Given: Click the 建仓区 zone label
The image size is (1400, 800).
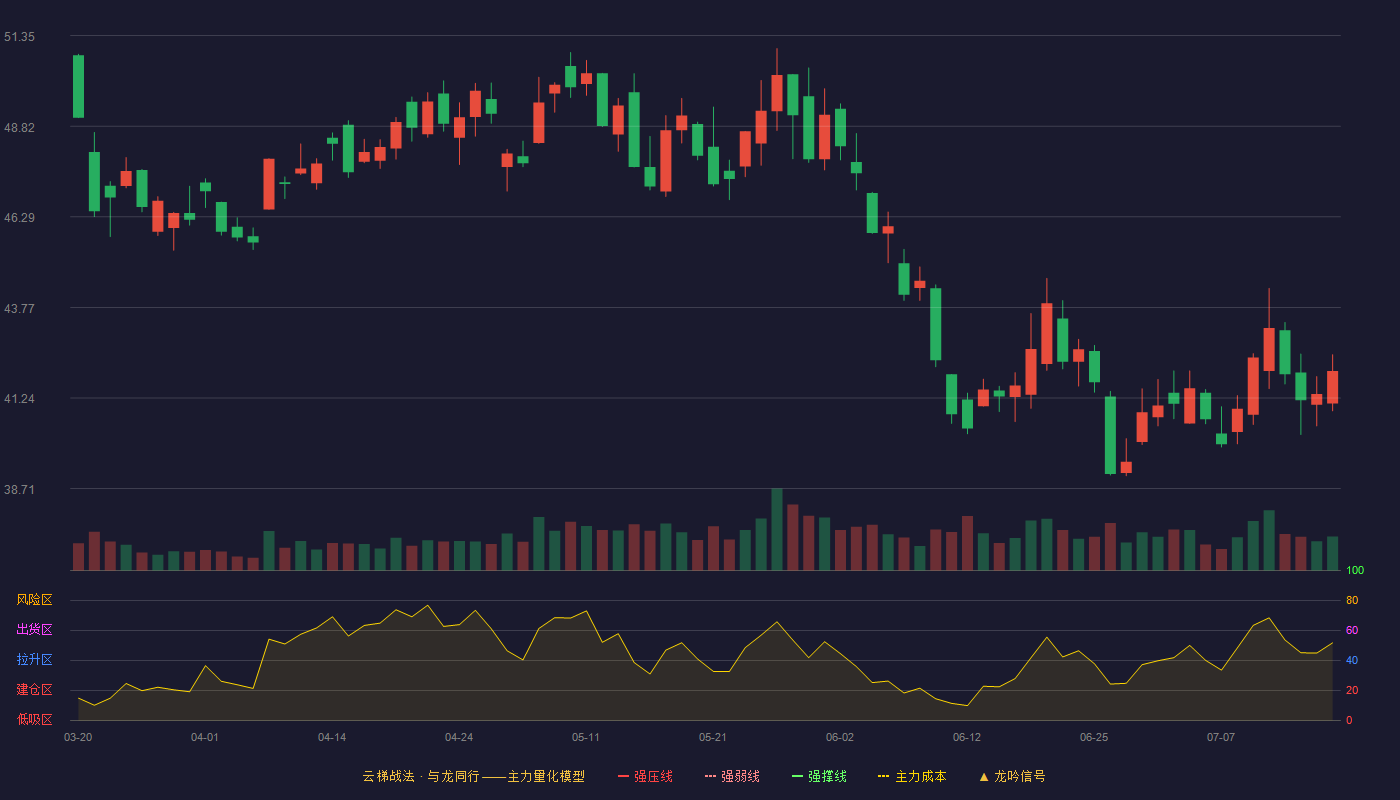Looking at the screenshot, I should pyautogui.click(x=34, y=690).
